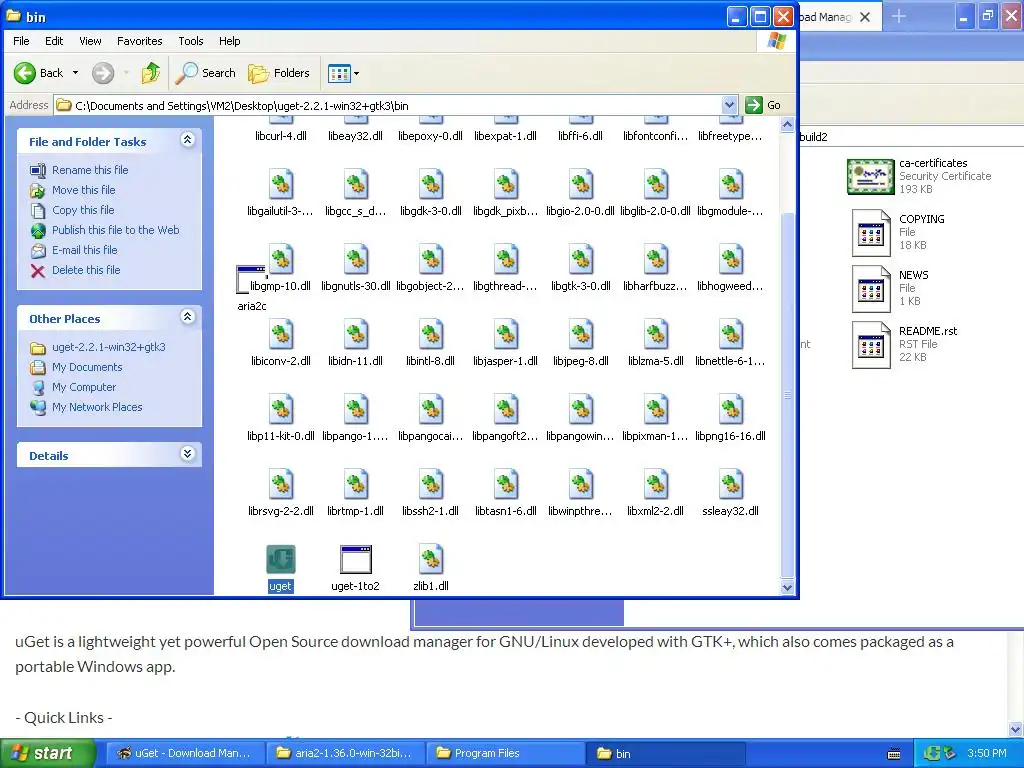Viewport: 1024px width, 768px height.
Task: Open new tab in background browser
Action: pyautogui.click(x=899, y=16)
